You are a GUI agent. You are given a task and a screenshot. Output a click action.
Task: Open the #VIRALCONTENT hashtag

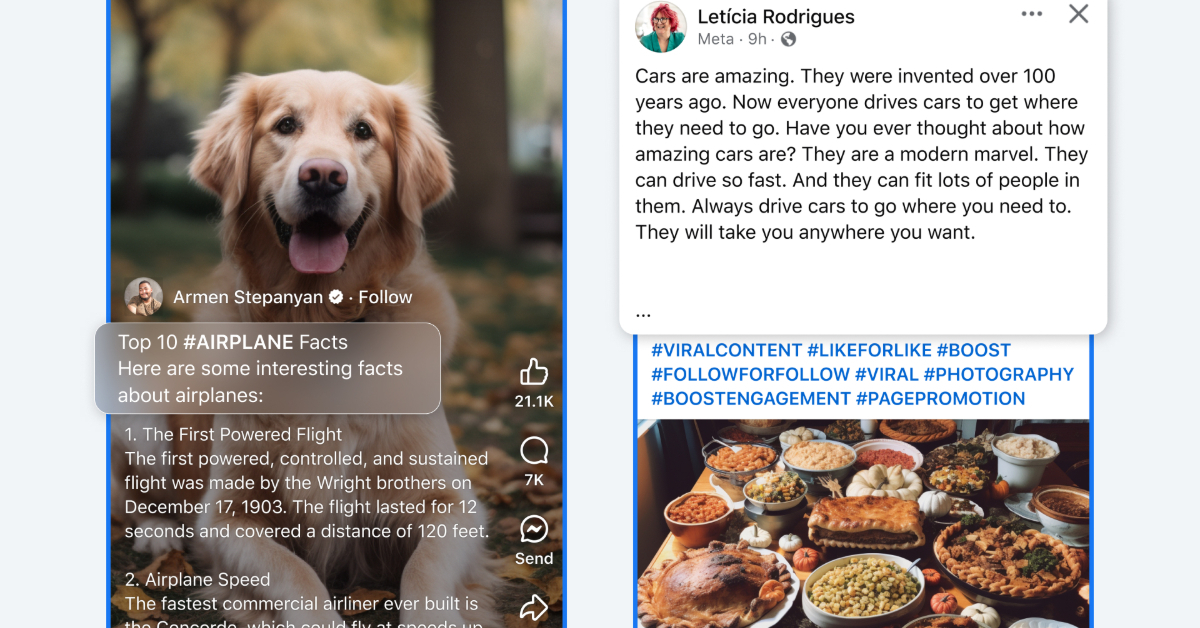727,350
